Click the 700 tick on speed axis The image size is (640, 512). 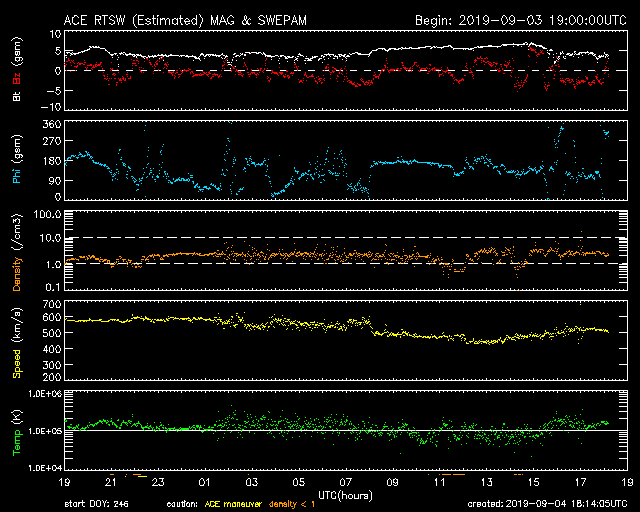[52, 304]
